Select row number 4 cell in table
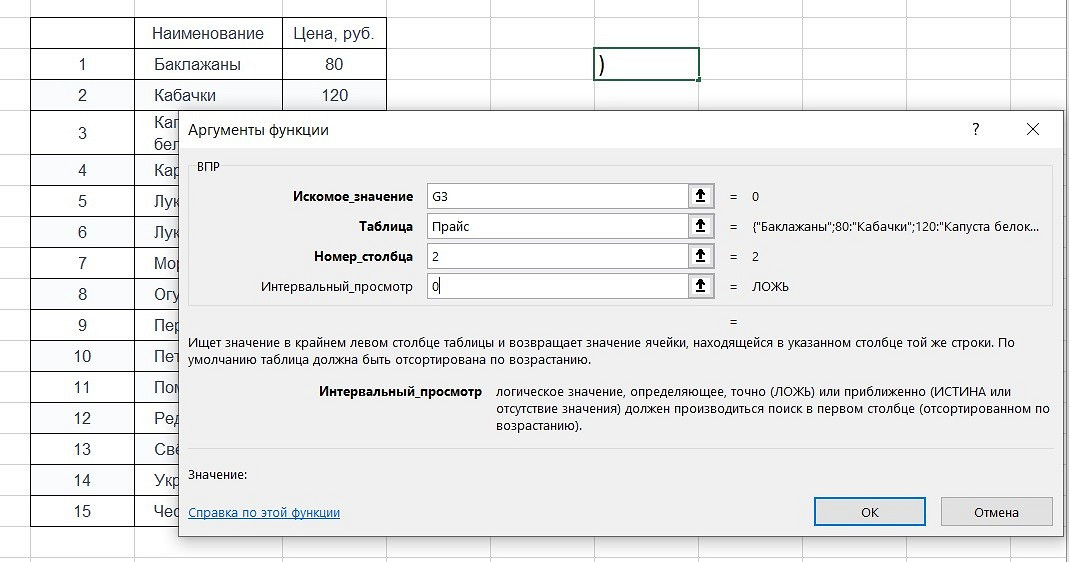 (x=82, y=170)
